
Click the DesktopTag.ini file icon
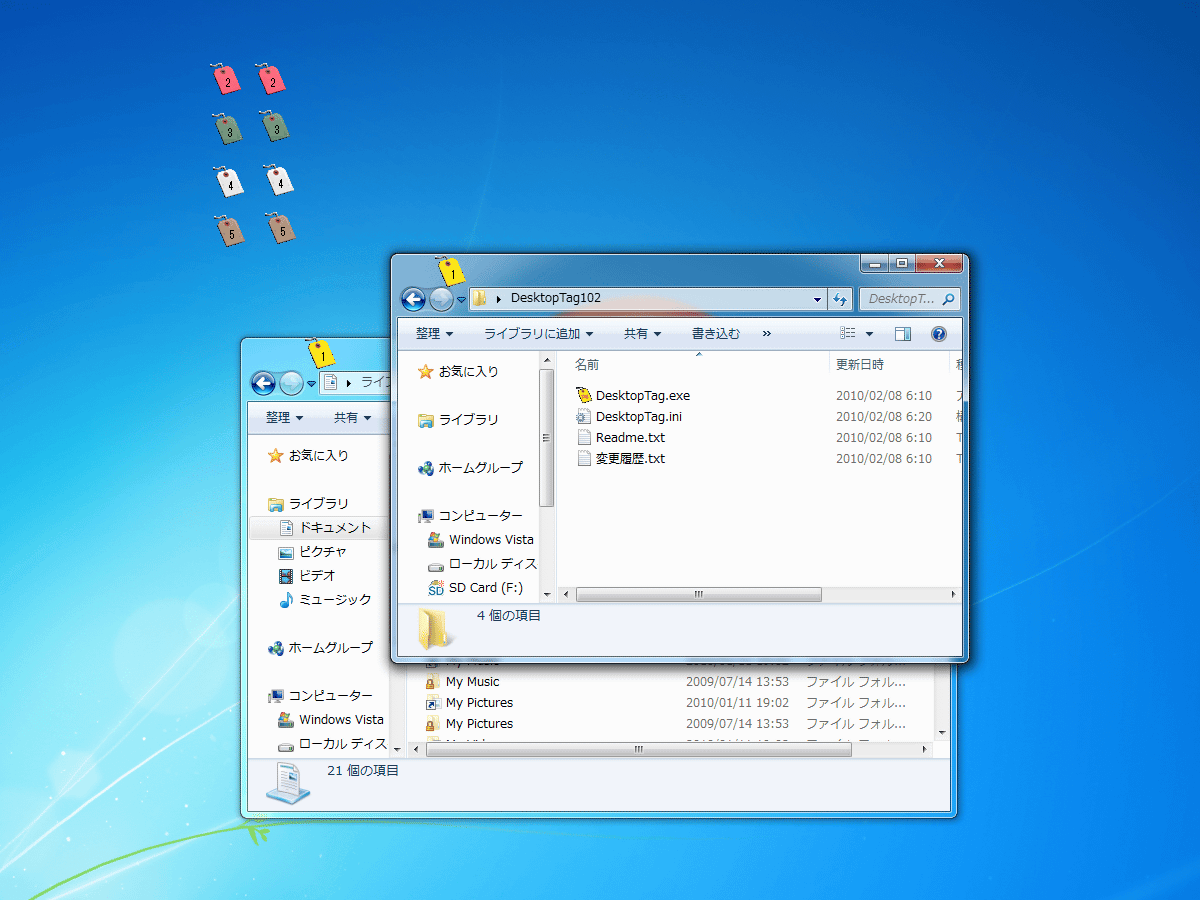[x=584, y=416]
